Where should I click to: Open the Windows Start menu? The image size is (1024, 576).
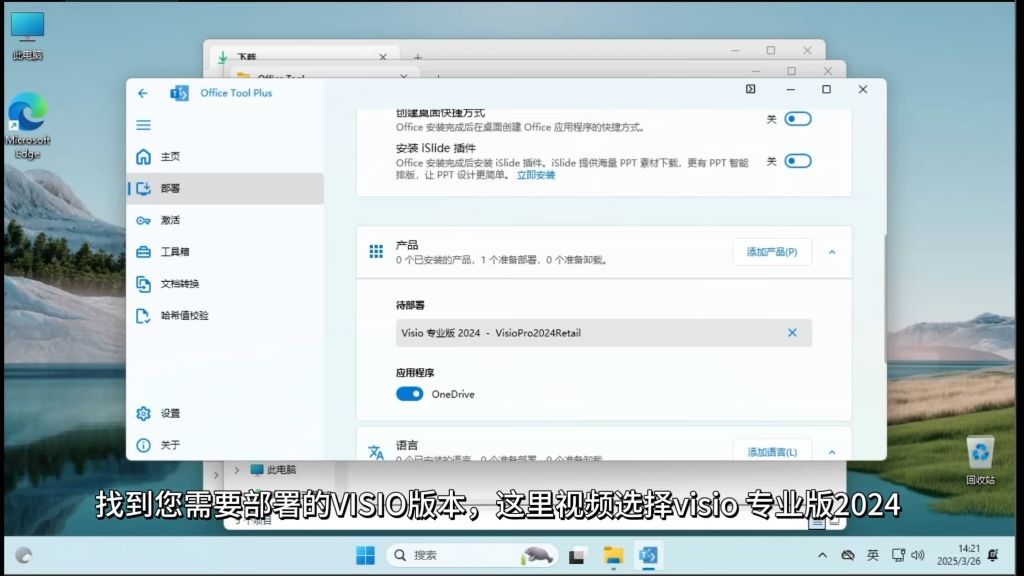click(365, 555)
